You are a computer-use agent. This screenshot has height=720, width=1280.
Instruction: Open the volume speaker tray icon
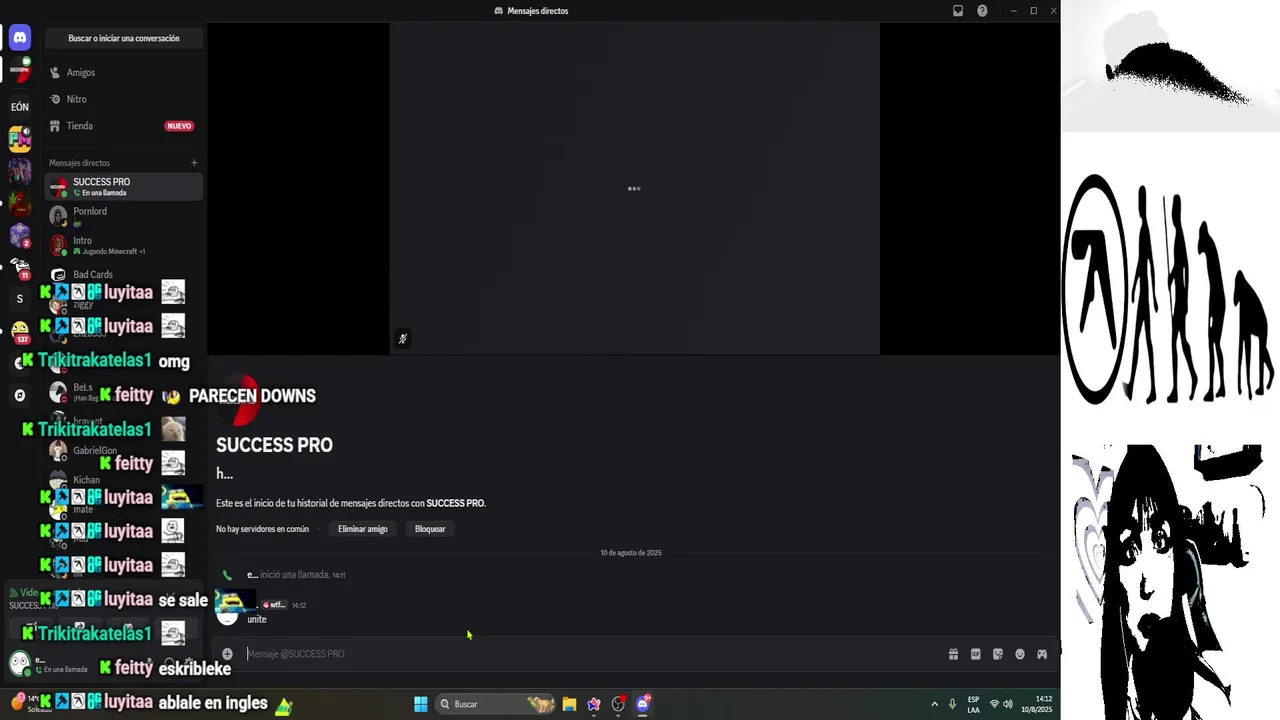coord(1008,704)
